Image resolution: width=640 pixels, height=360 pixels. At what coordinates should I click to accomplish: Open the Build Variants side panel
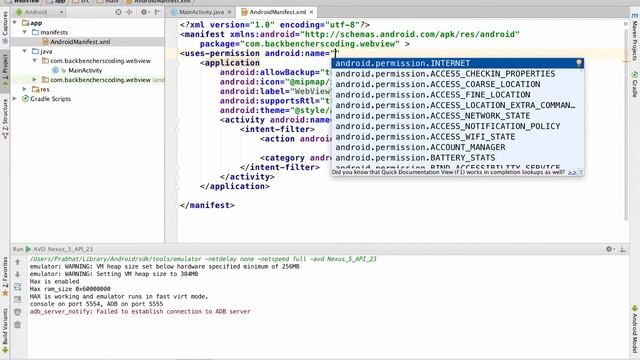coord(5,330)
